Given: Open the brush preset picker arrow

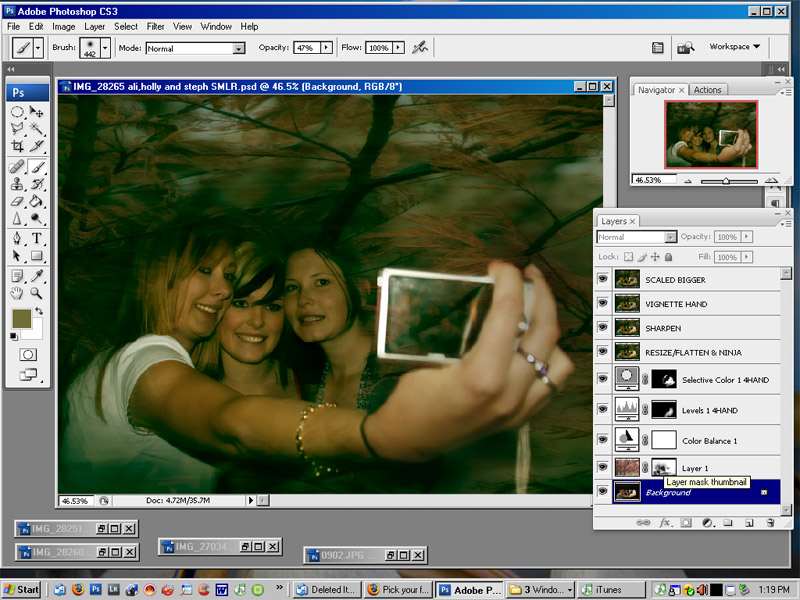Looking at the screenshot, I should (105, 48).
